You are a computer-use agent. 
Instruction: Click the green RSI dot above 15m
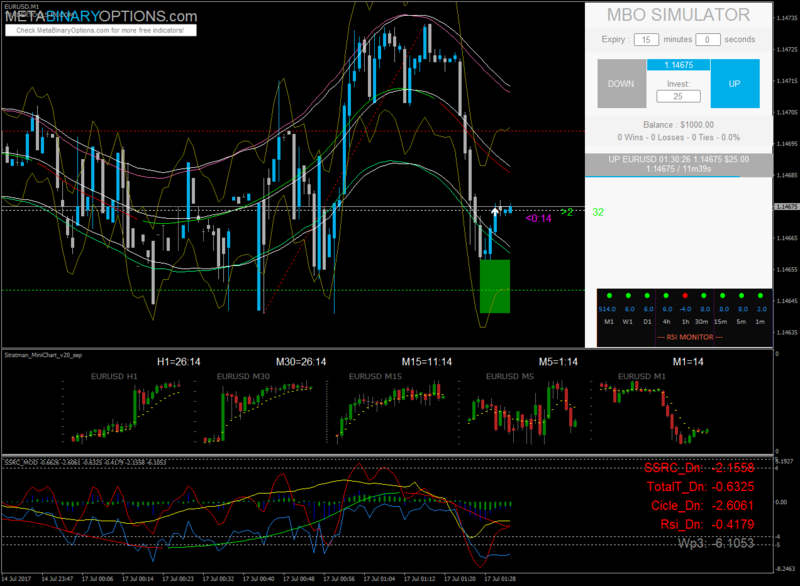[722, 295]
